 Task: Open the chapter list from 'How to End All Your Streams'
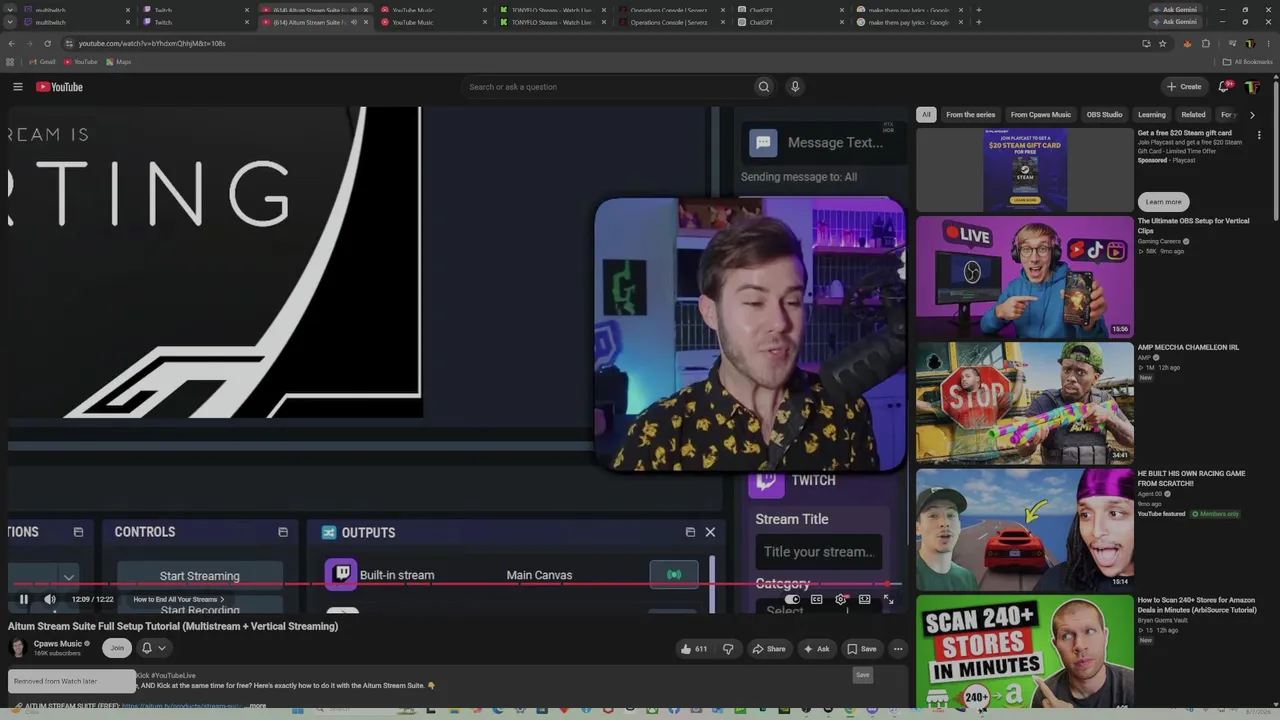click(x=179, y=599)
